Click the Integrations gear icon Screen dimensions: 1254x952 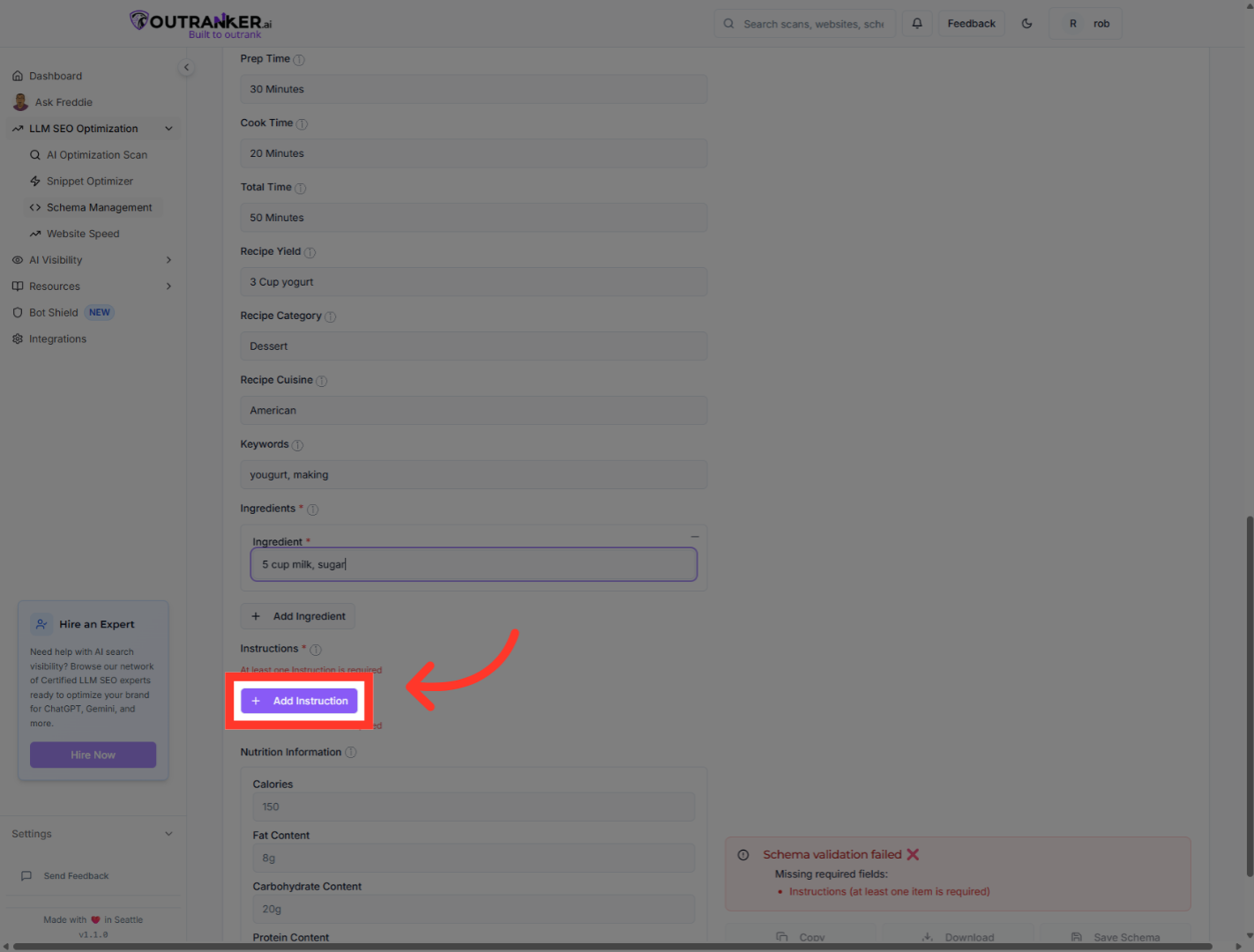click(x=17, y=338)
